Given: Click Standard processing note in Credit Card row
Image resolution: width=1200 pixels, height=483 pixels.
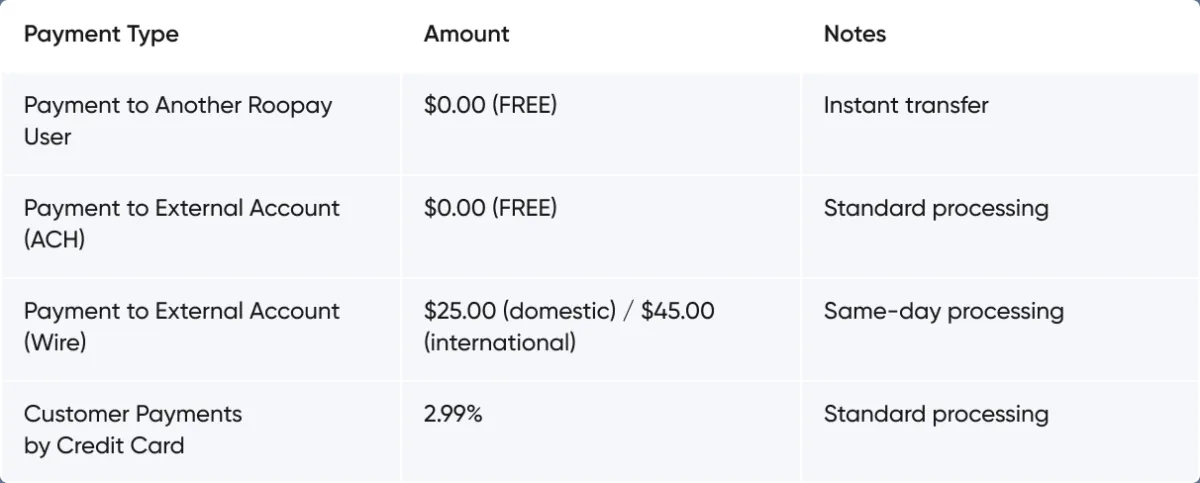Looking at the screenshot, I should 935,414.
